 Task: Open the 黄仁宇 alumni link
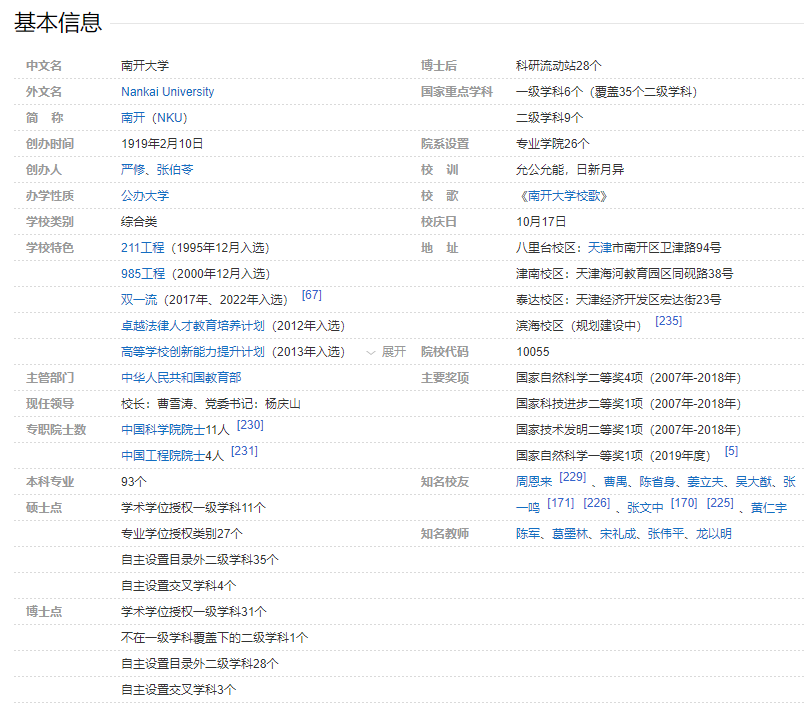click(769, 508)
